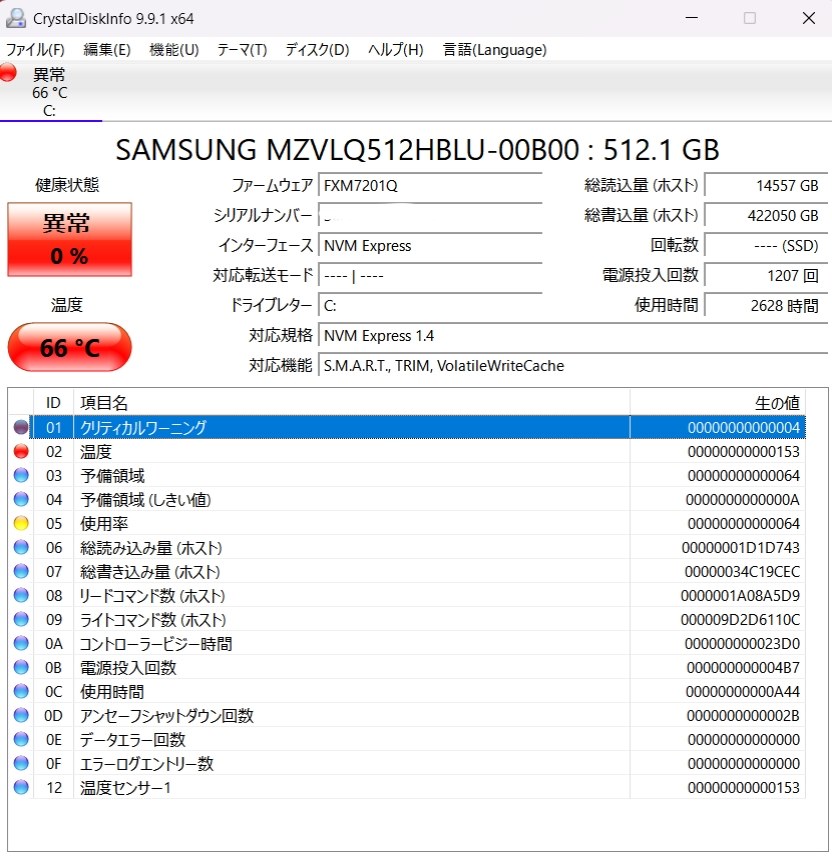Open the ヘルプ(H) menu

[396, 50]
